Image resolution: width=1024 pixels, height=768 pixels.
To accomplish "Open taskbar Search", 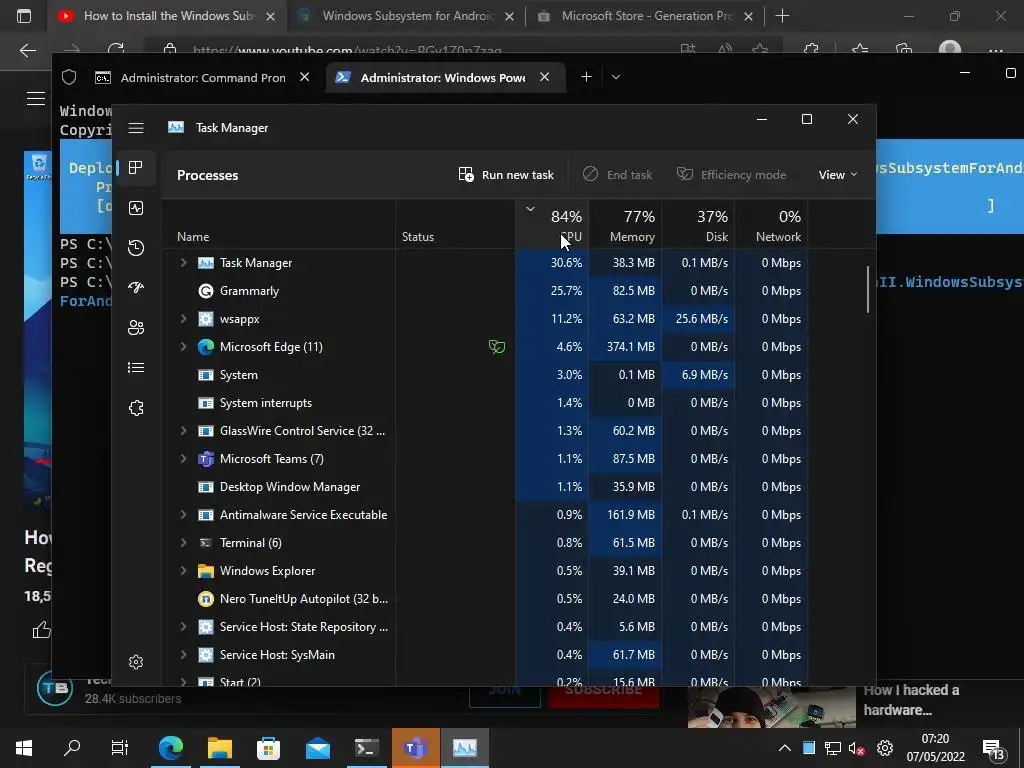I will click(72, 748).
